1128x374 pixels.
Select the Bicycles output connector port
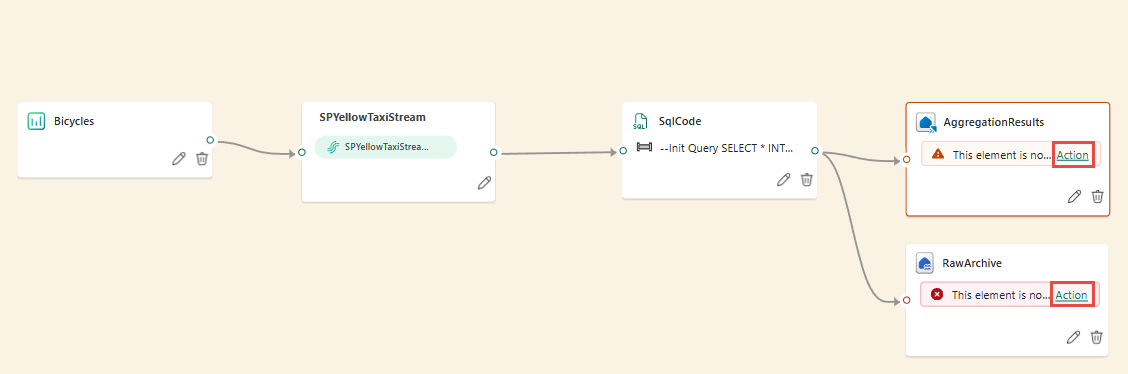click(x=210, y=140)
